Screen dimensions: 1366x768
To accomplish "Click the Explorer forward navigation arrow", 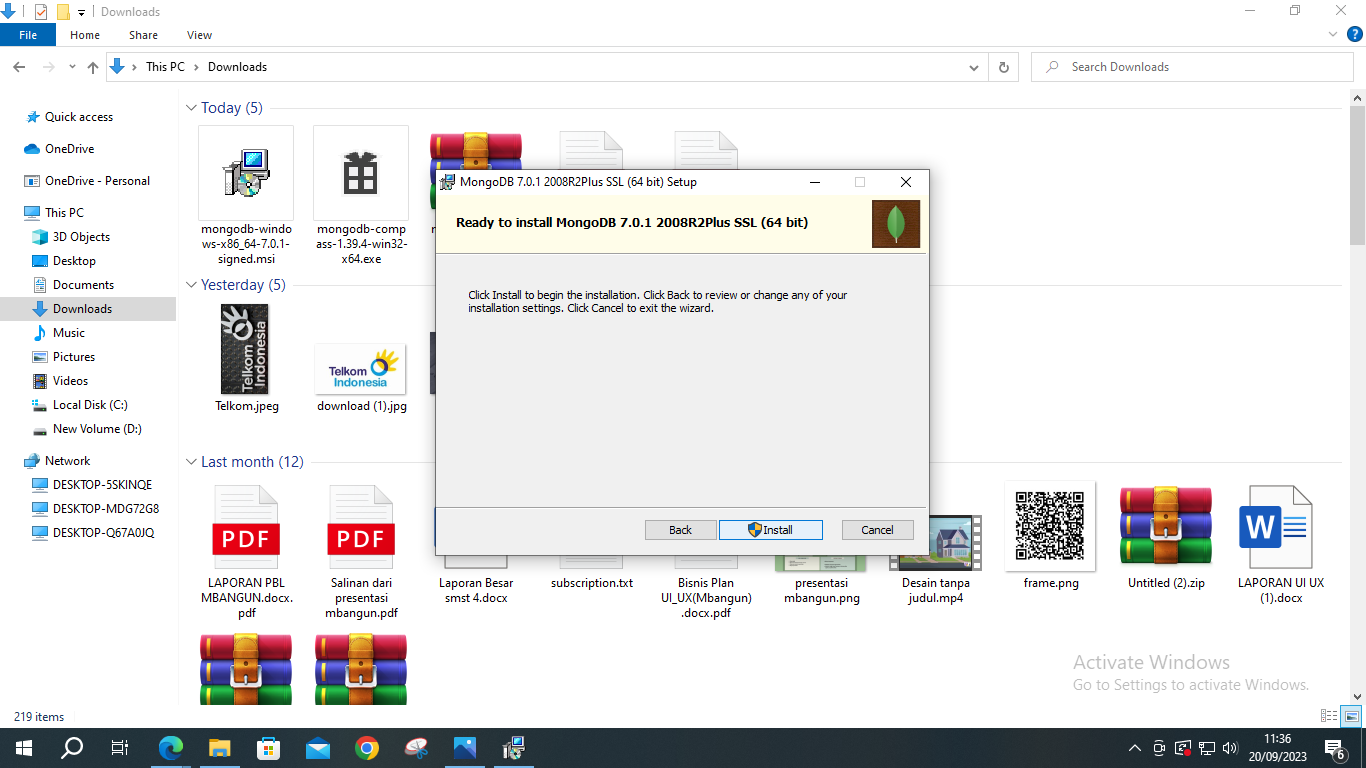I will point(48,67).
